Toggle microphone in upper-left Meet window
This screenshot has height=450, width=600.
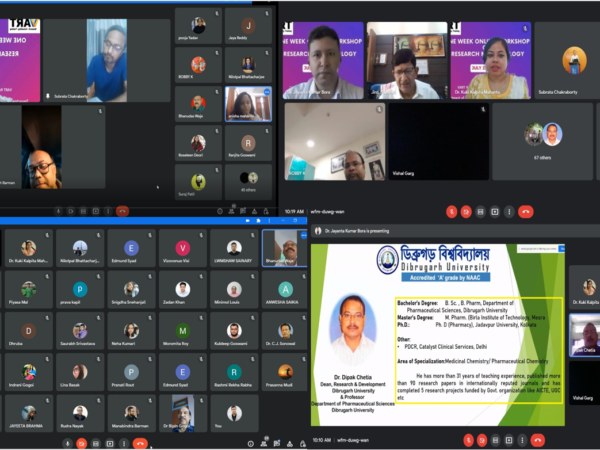(59, 211)
